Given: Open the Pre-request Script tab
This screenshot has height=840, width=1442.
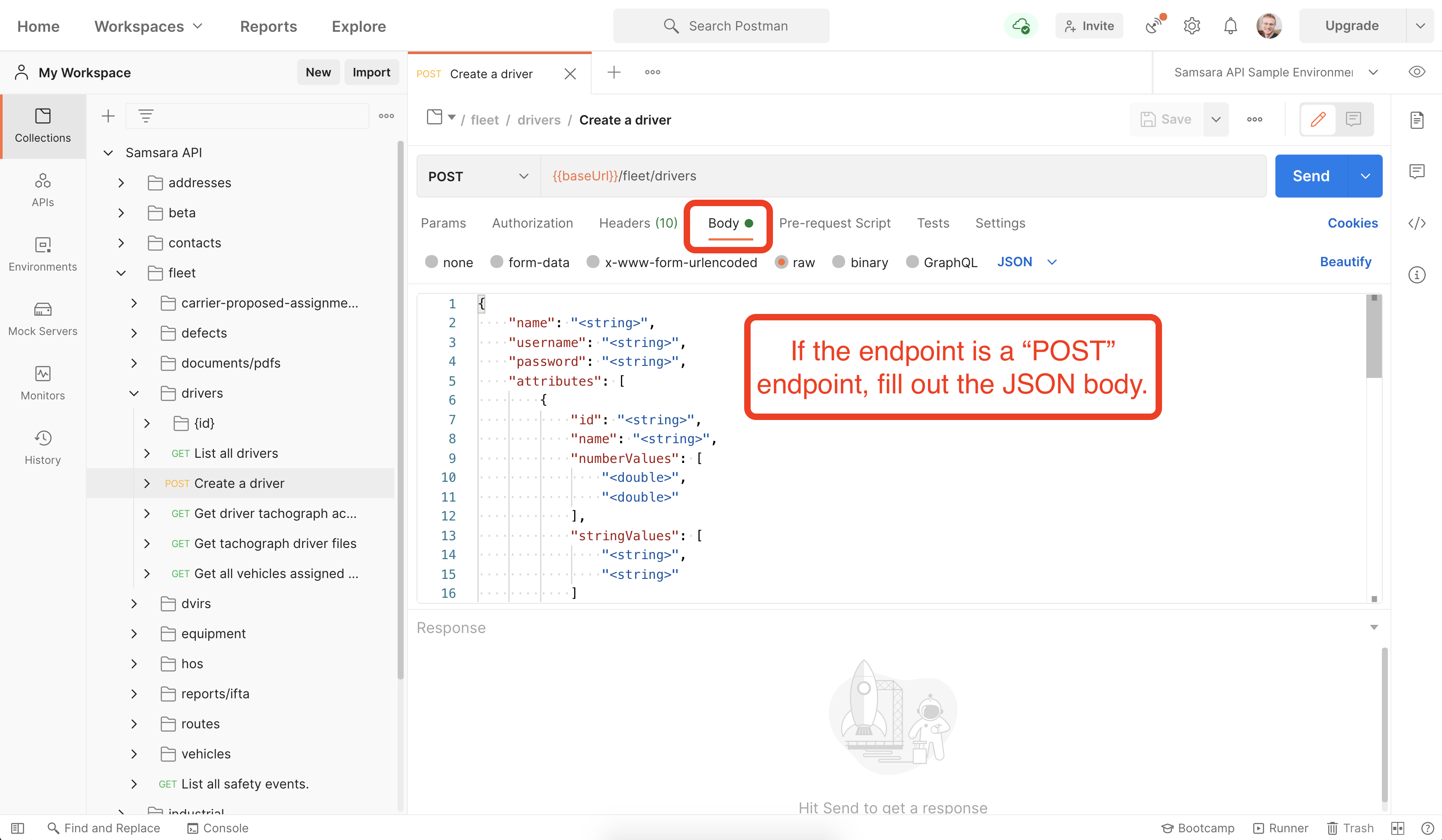Looking at the screenshot, I should click(834, 223).
